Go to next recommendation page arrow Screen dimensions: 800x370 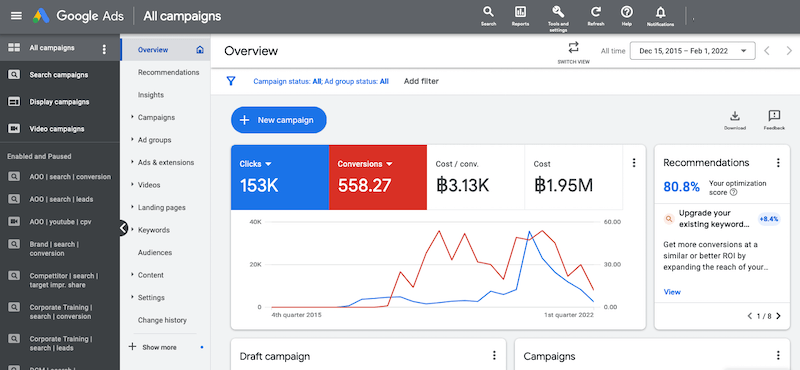point(779,316)
